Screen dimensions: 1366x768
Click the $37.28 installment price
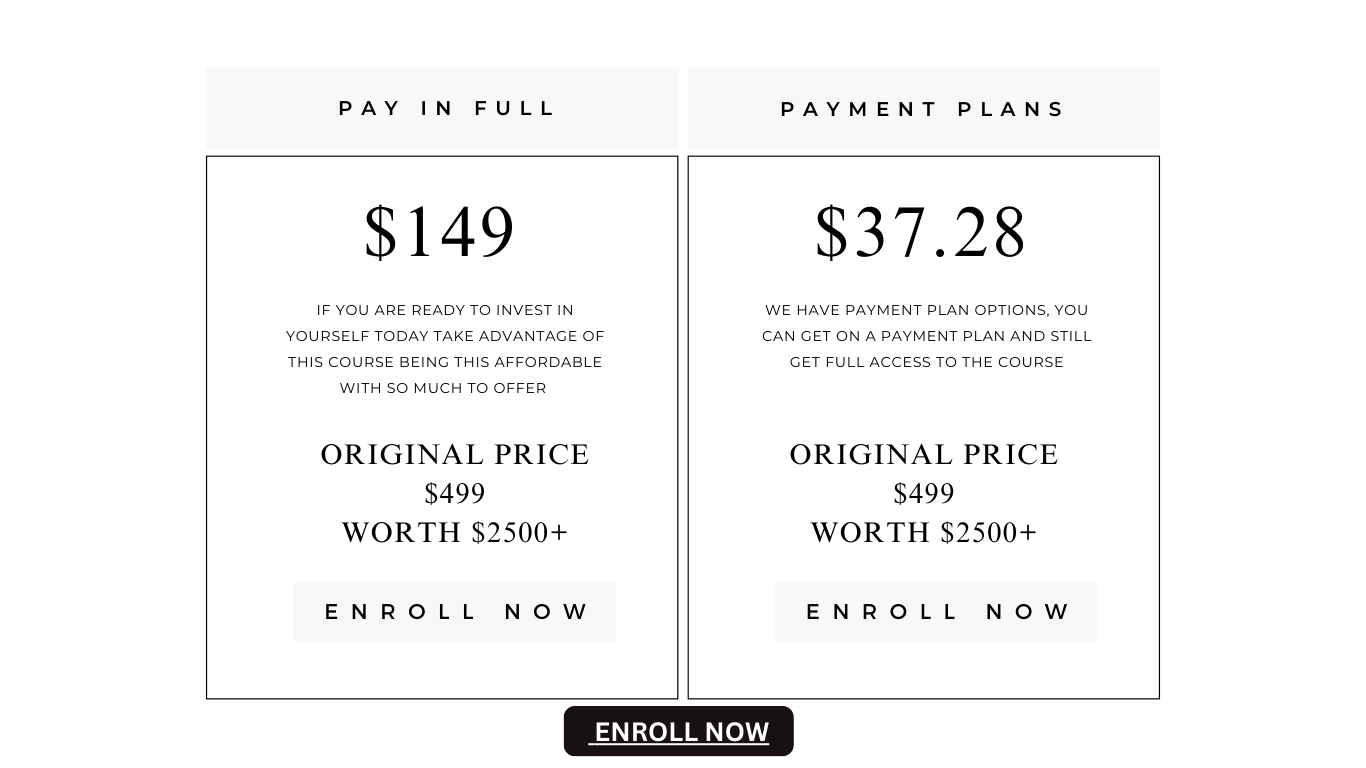pyautogui.click(x=921, y=232)
